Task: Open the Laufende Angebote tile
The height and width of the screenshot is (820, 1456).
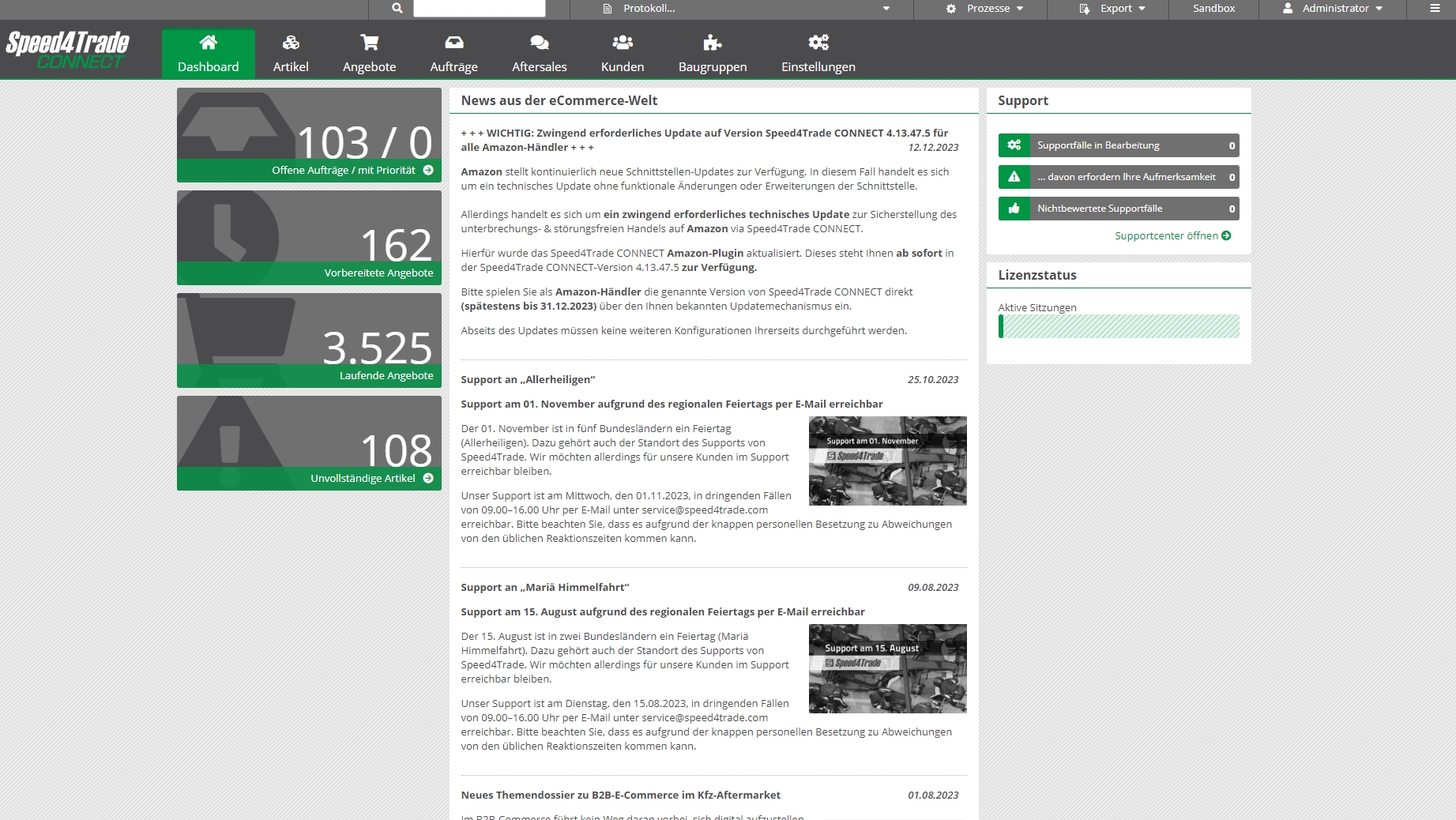Action: (x=309, y=340)
